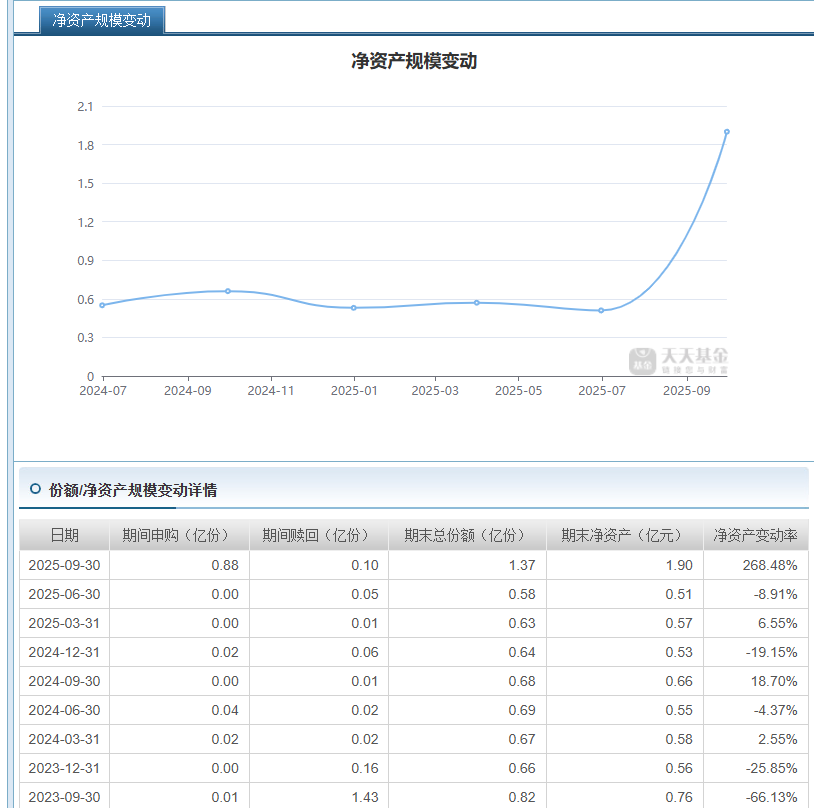The height and width of the screenshot is (808, 814).
Task: Click the 6.55% change rate cell
Action: 755,623
